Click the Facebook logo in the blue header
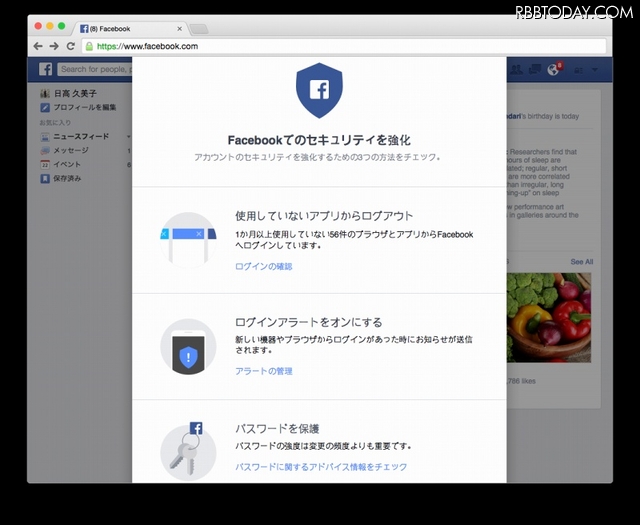Screen dimensions: 640x525 [x=45, y=69]
